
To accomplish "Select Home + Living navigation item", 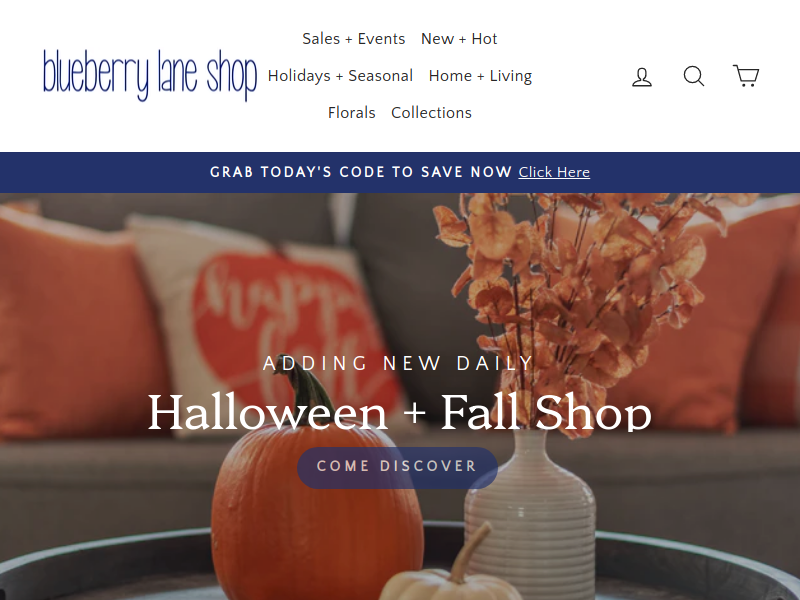I will tap(480, 76).
